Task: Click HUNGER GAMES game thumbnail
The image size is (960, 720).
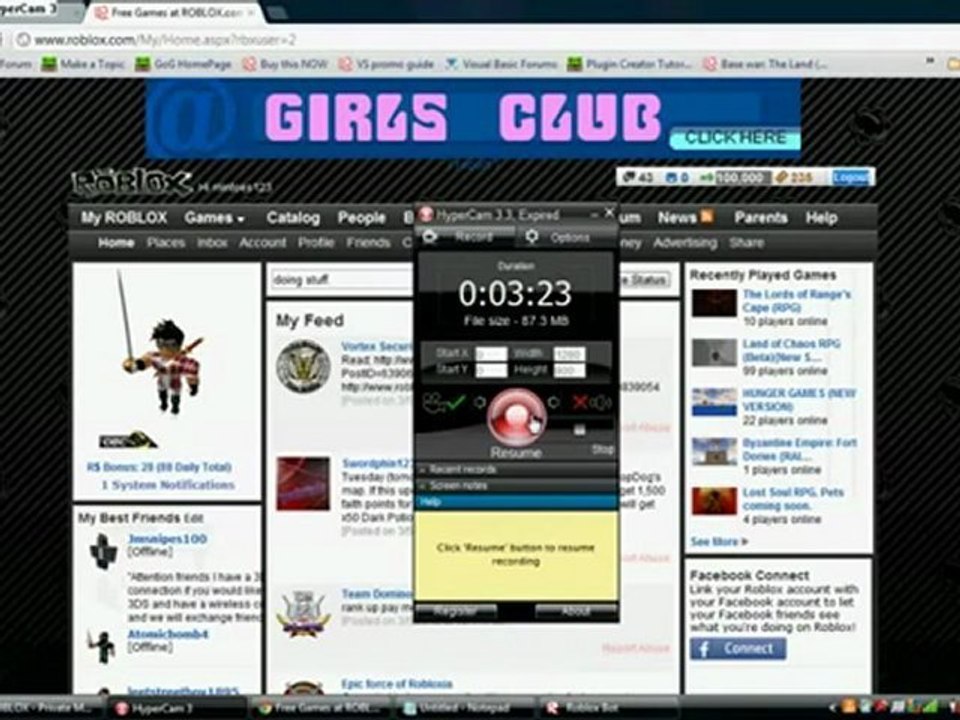Action: coord(714,402)
